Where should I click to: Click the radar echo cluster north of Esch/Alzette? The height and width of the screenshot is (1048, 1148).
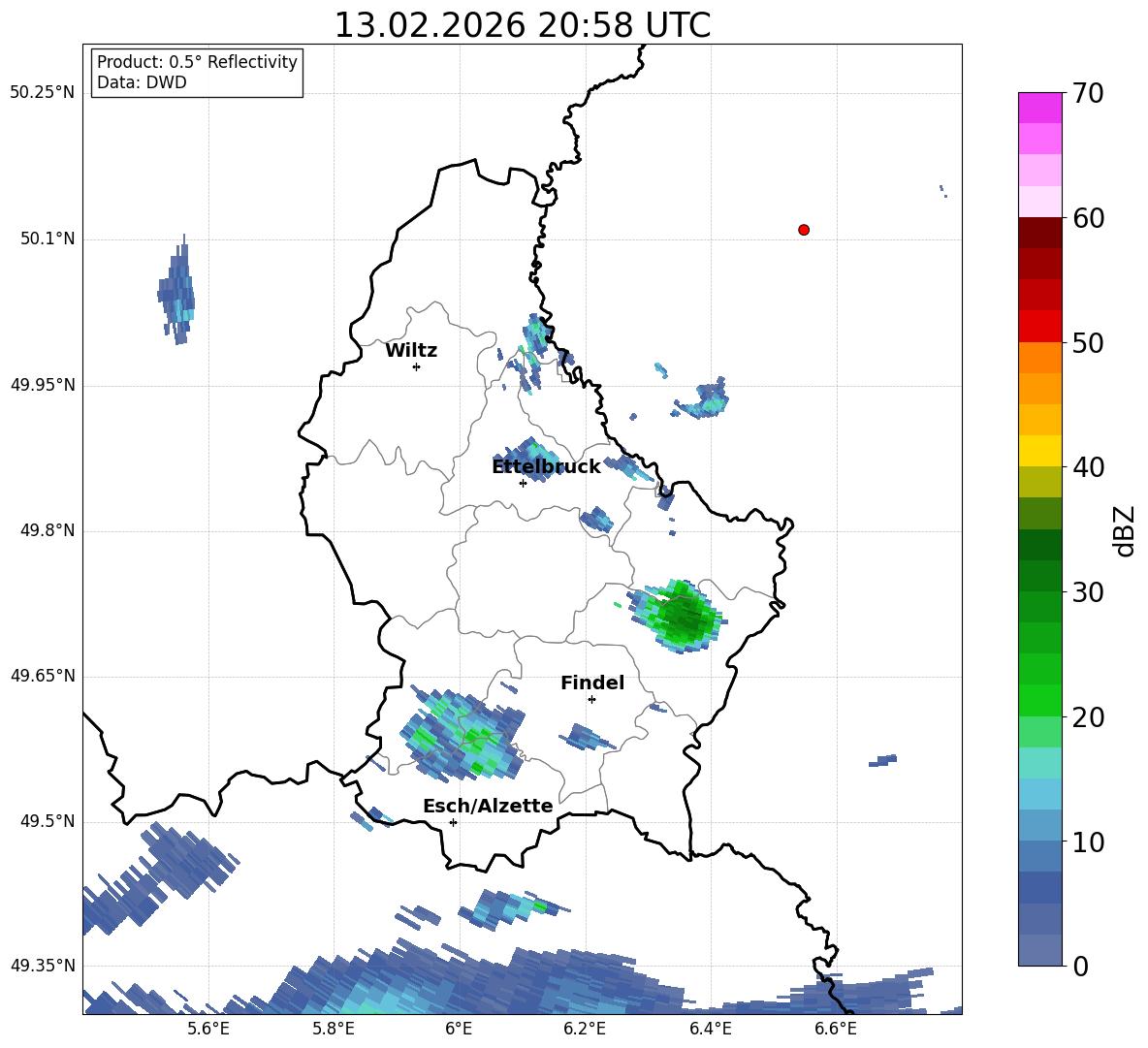462,733
